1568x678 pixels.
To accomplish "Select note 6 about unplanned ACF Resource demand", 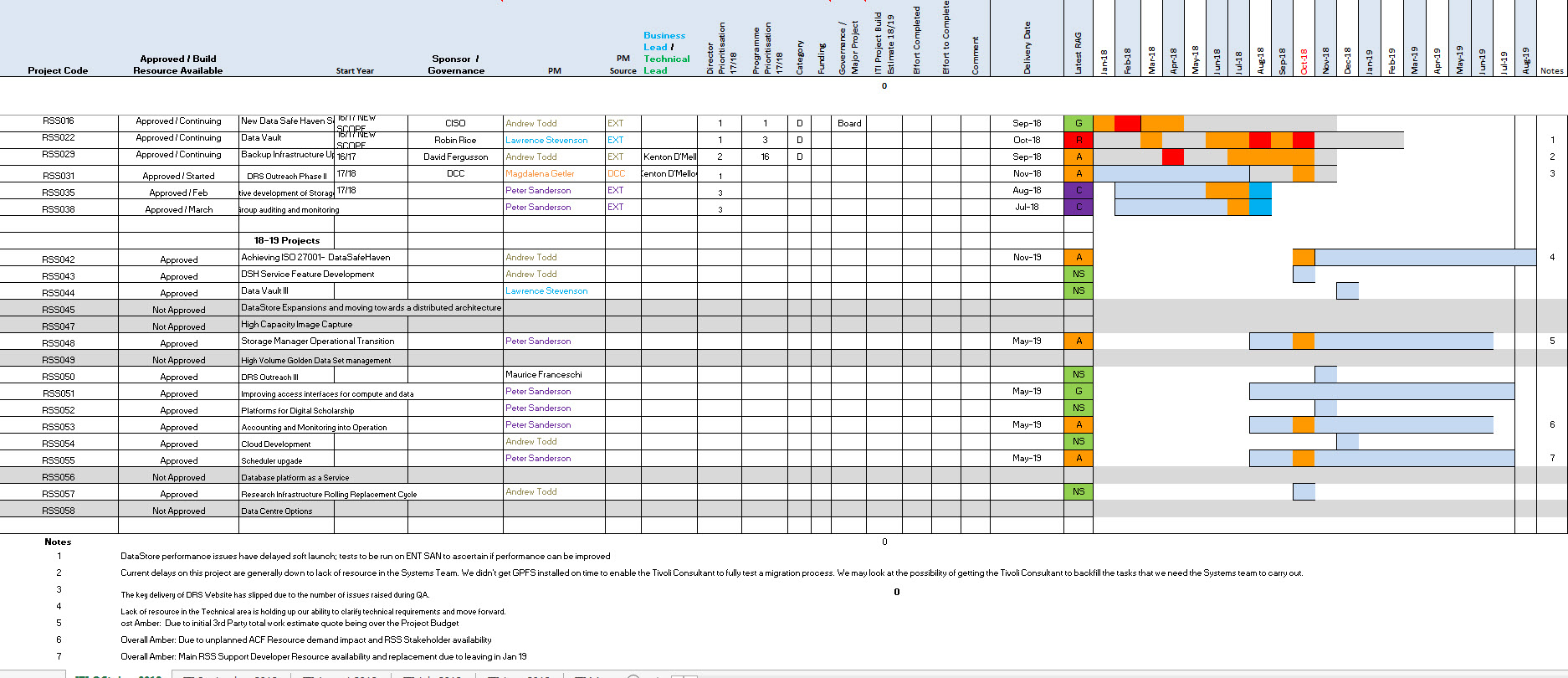I will click(x=306, y=639).
